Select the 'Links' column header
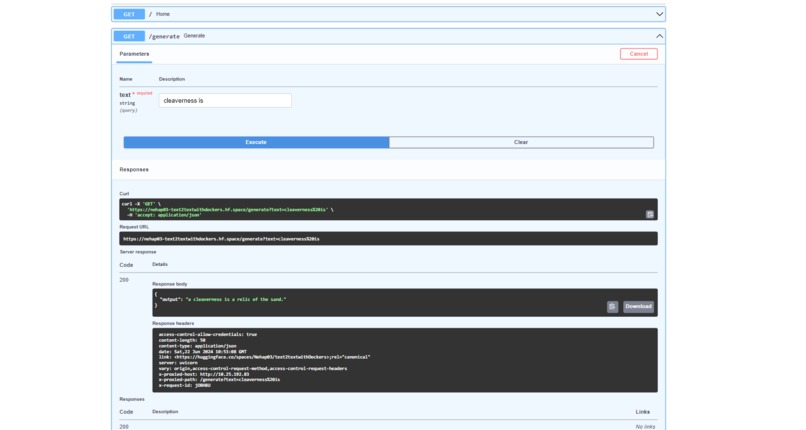 click(643, 412)
